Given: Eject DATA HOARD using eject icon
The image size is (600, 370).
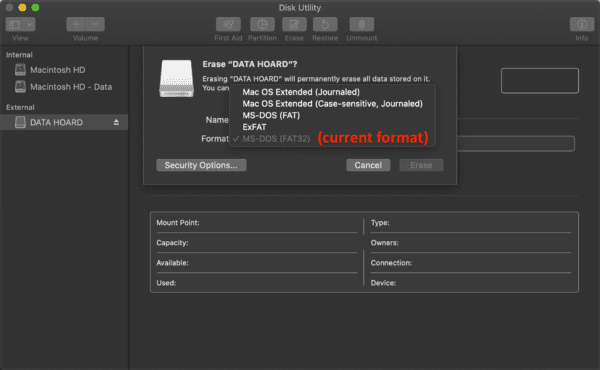Looking at the screenshot, I should coord(116,122).
